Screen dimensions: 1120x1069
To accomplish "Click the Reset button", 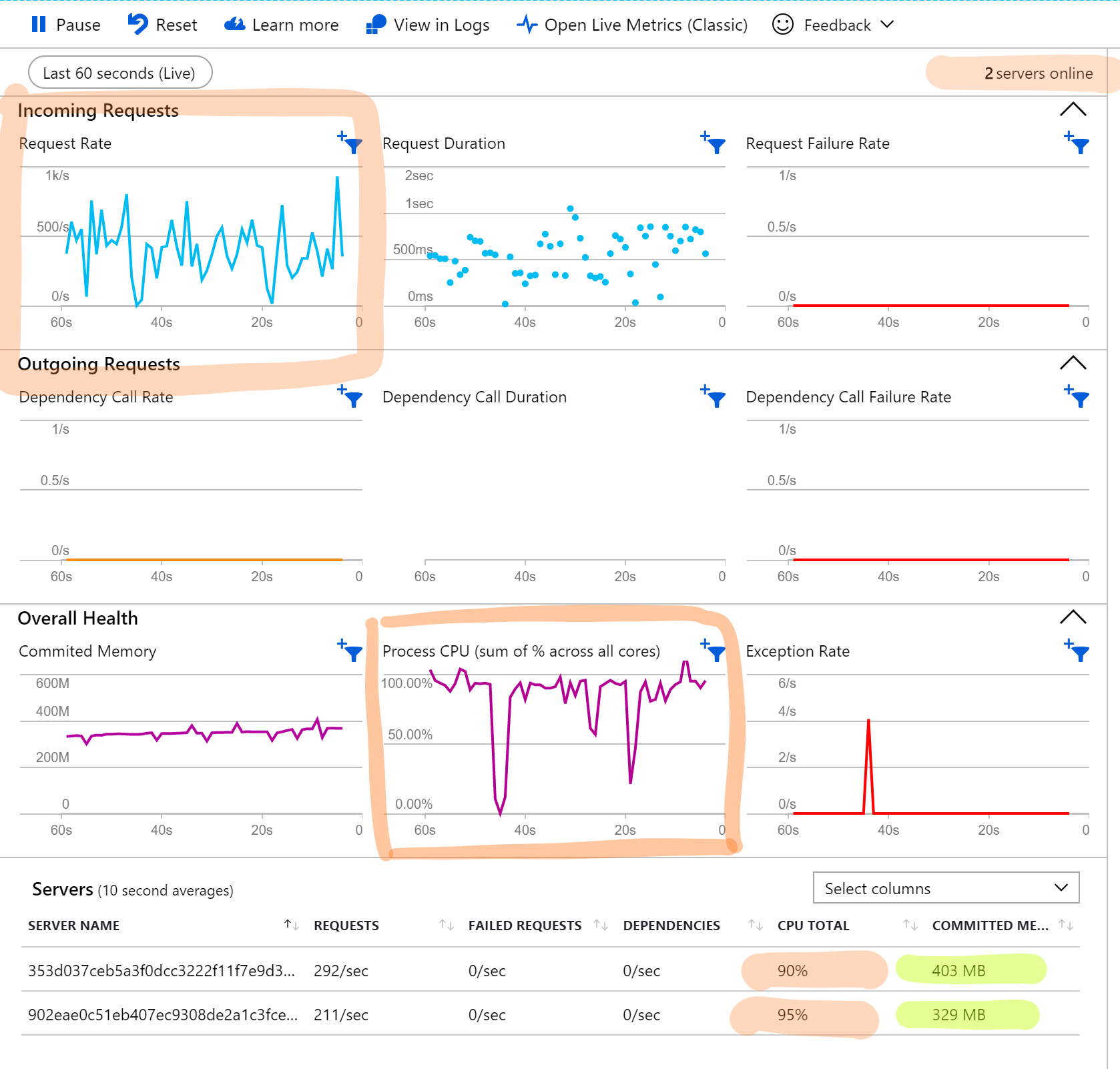I will point(162,25).
